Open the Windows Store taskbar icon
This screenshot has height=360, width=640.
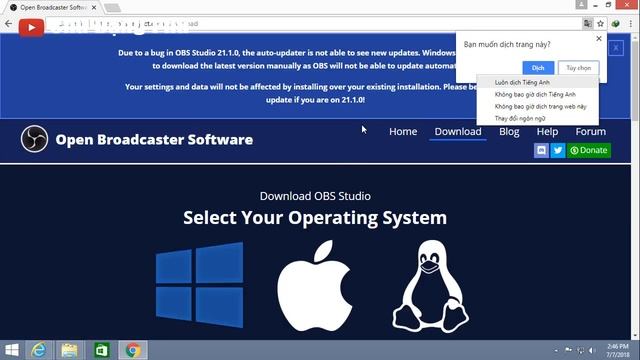(101, 350)
